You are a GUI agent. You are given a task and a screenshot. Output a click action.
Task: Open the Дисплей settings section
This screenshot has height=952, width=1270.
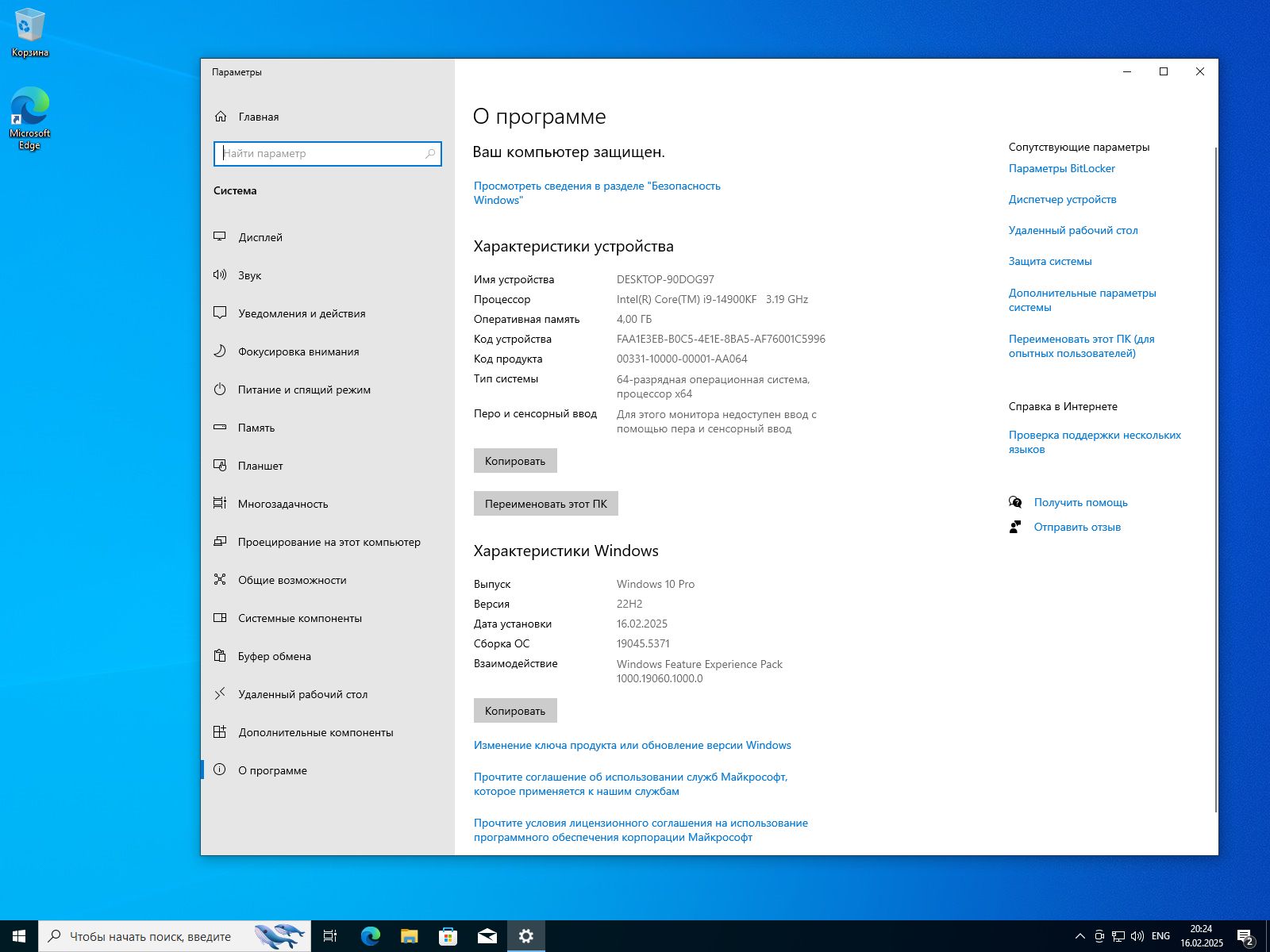point(260,236)
